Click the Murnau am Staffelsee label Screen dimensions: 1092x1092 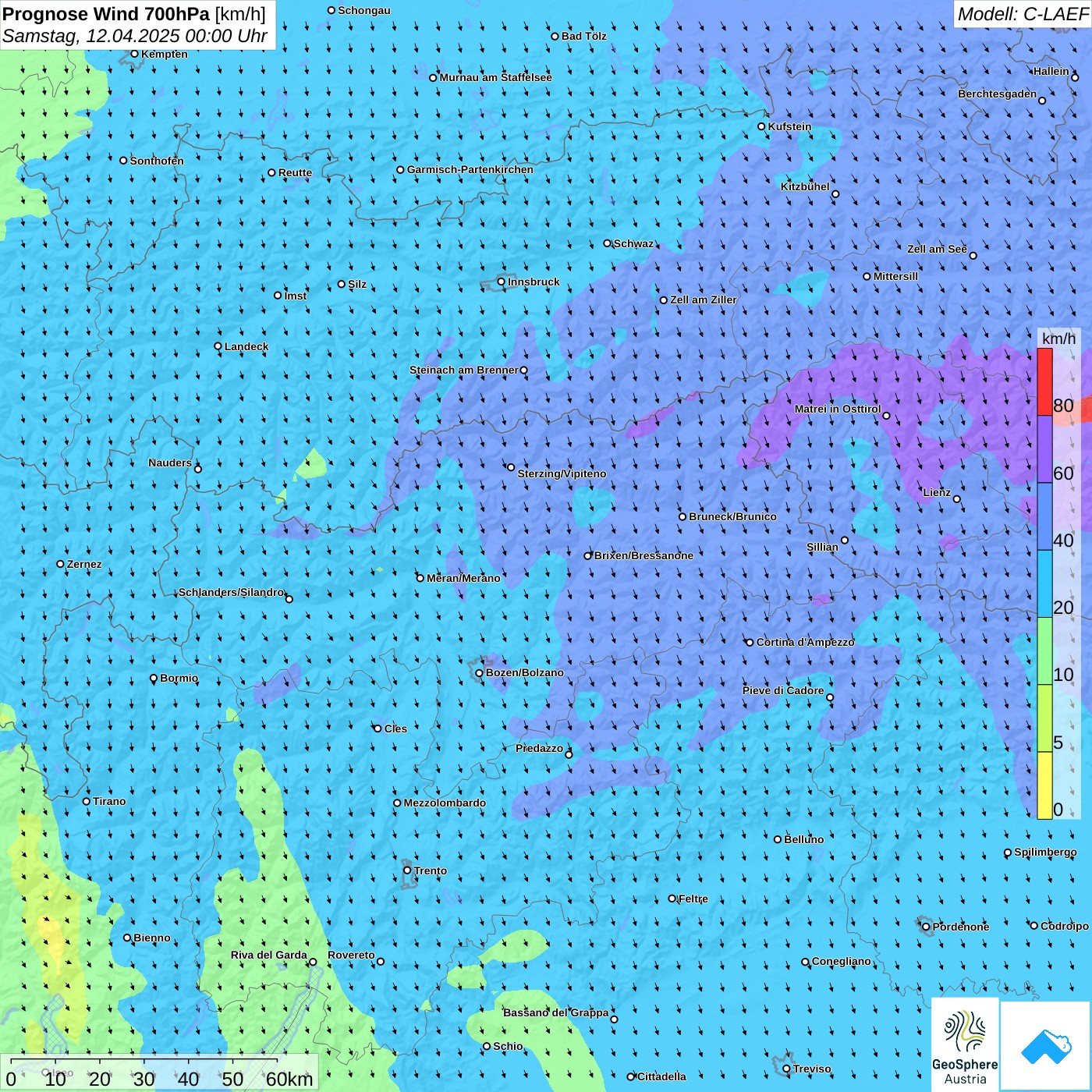coord(496,77)
